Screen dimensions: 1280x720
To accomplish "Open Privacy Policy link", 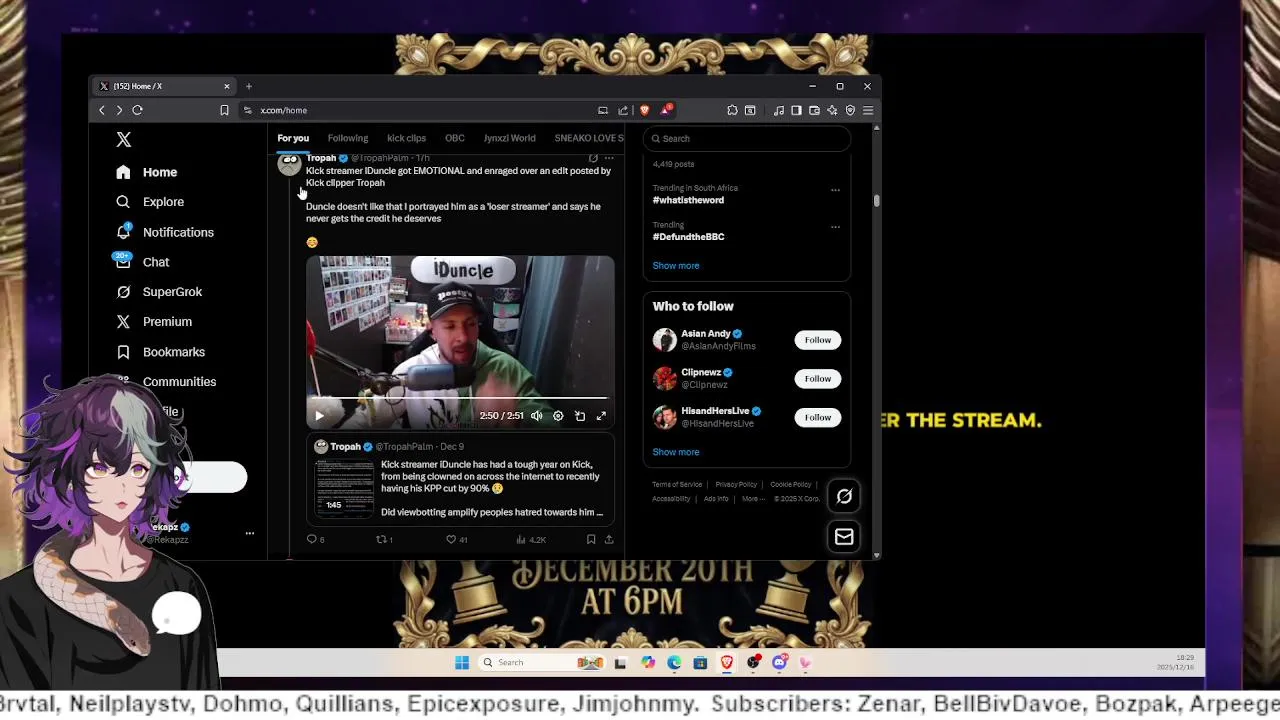I will [x=736, y=485].
